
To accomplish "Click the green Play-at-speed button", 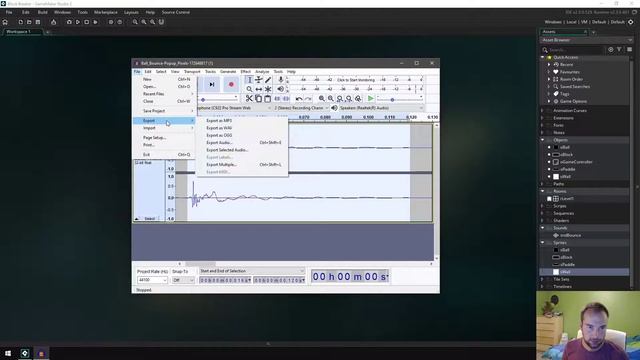I will point(370,98).
